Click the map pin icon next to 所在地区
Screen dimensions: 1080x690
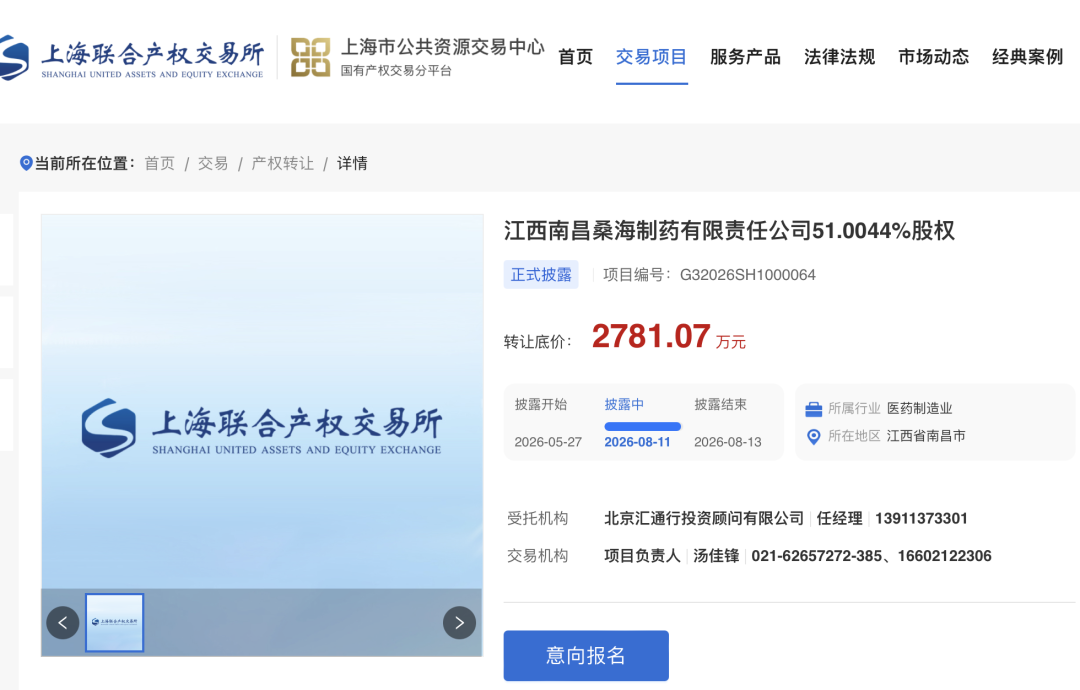(x=813, y=437)
